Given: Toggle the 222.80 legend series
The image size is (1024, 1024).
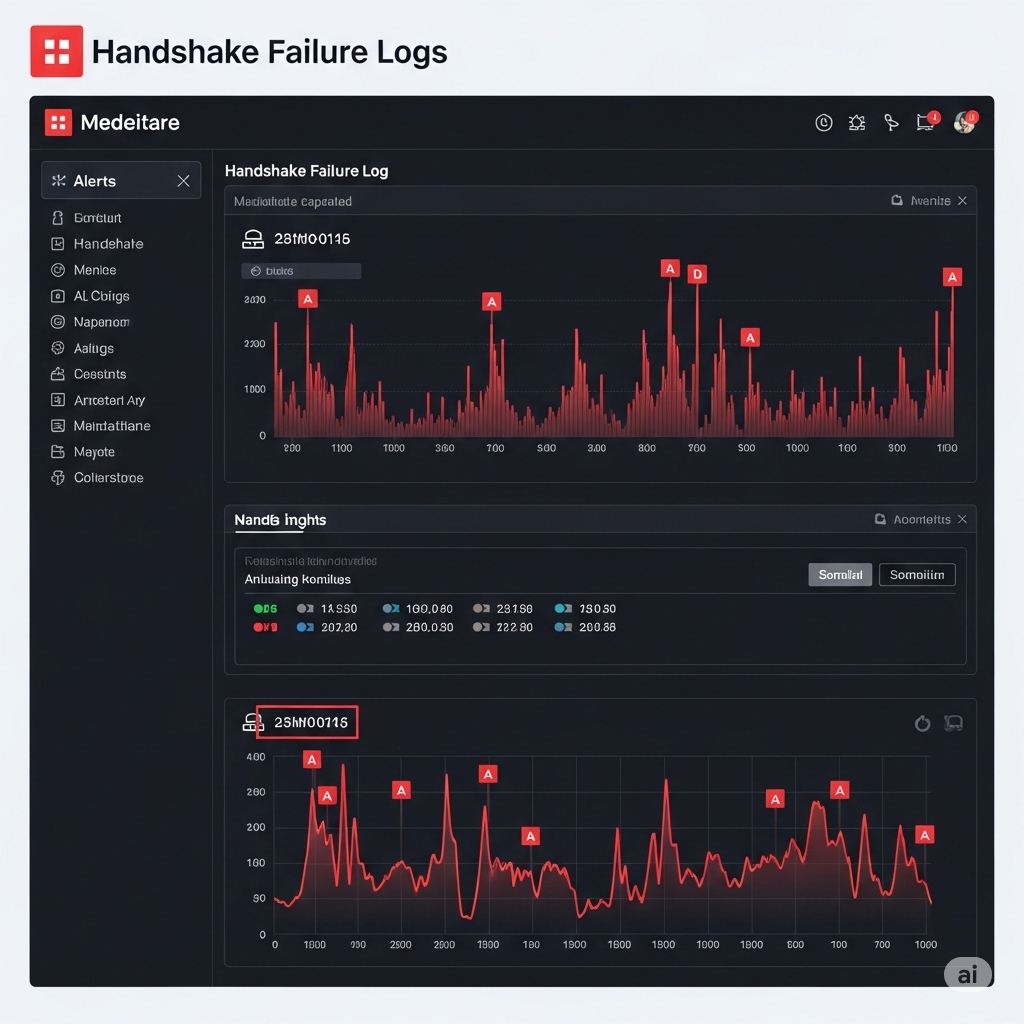Looking at the screenshot, I should click(x=502, y=627).
